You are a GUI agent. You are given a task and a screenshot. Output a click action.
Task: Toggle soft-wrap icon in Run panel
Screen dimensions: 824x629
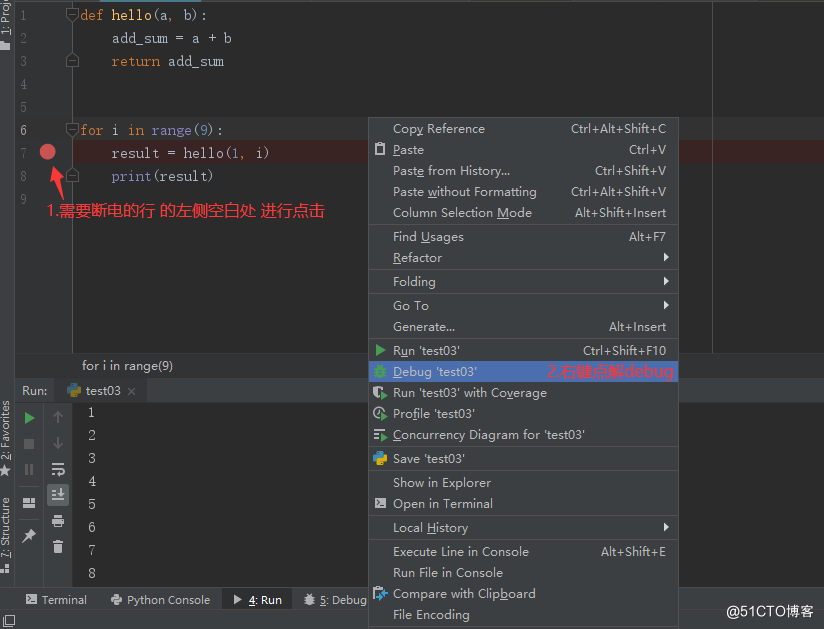point(58,469)
